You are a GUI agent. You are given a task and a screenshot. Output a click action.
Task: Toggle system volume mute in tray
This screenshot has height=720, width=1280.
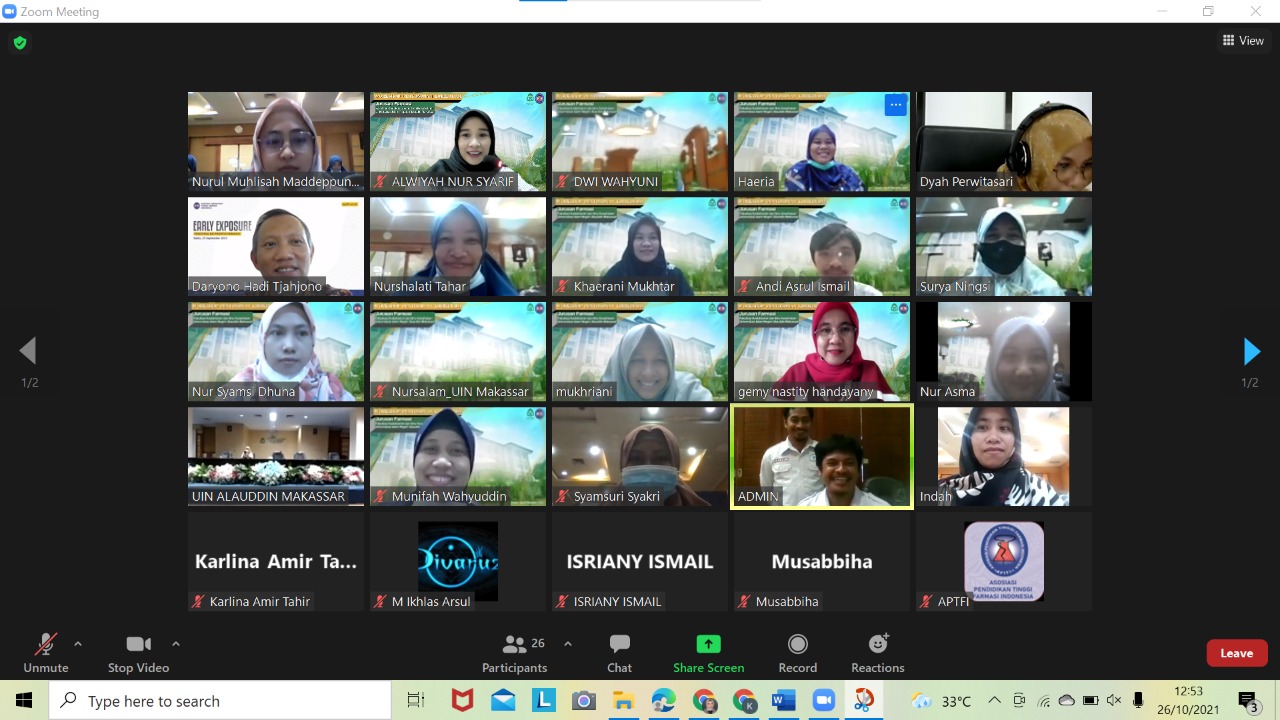point(1114,701)
